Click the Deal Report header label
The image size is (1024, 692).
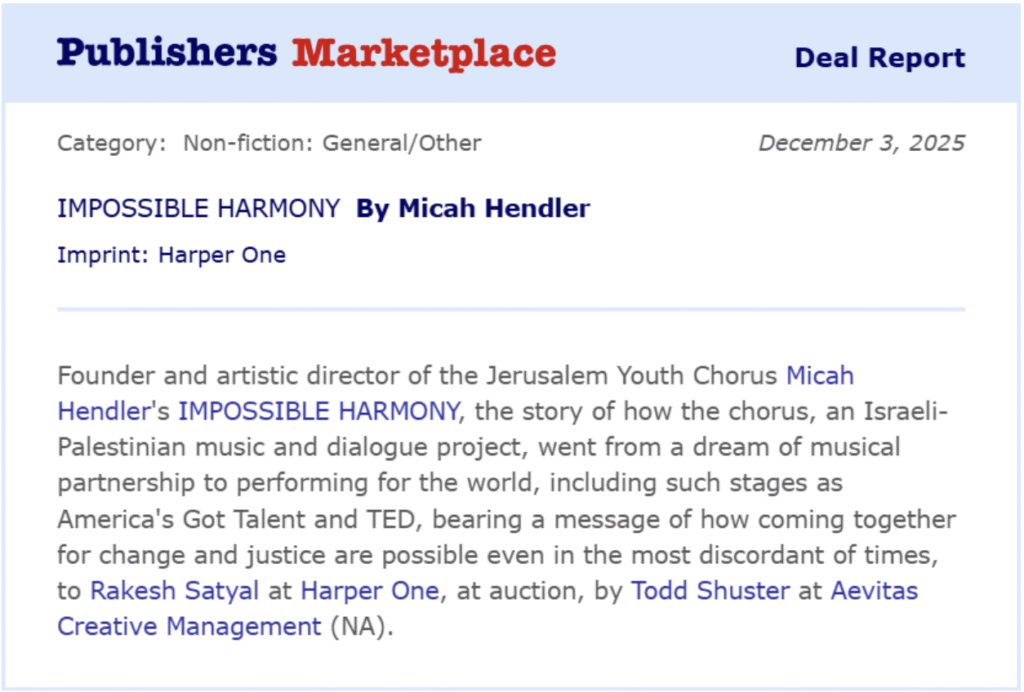tap(879, 58)
